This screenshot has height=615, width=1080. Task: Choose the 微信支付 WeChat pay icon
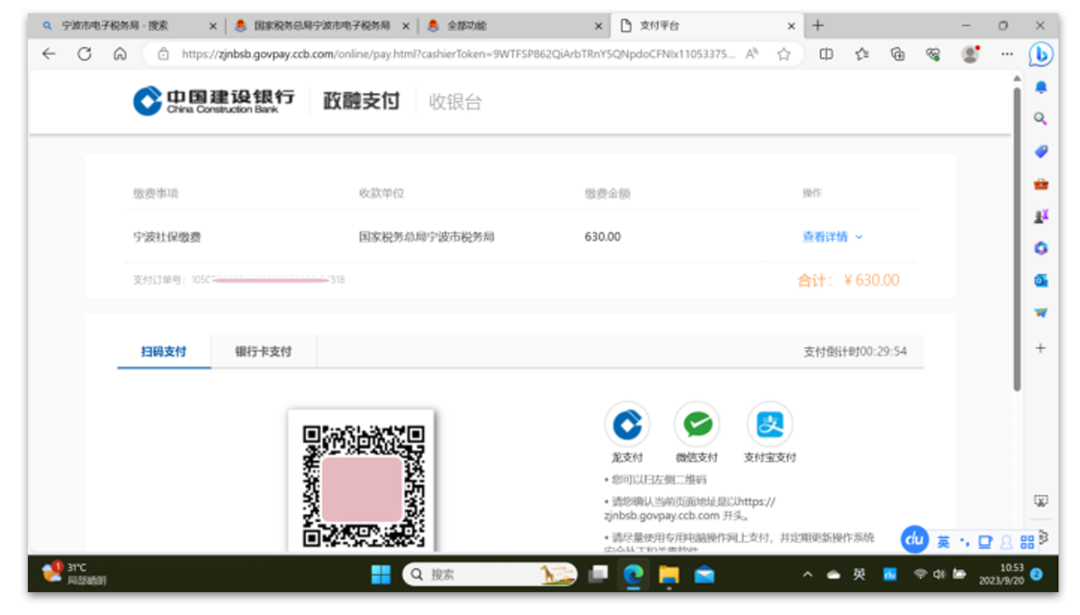[697, 425]
